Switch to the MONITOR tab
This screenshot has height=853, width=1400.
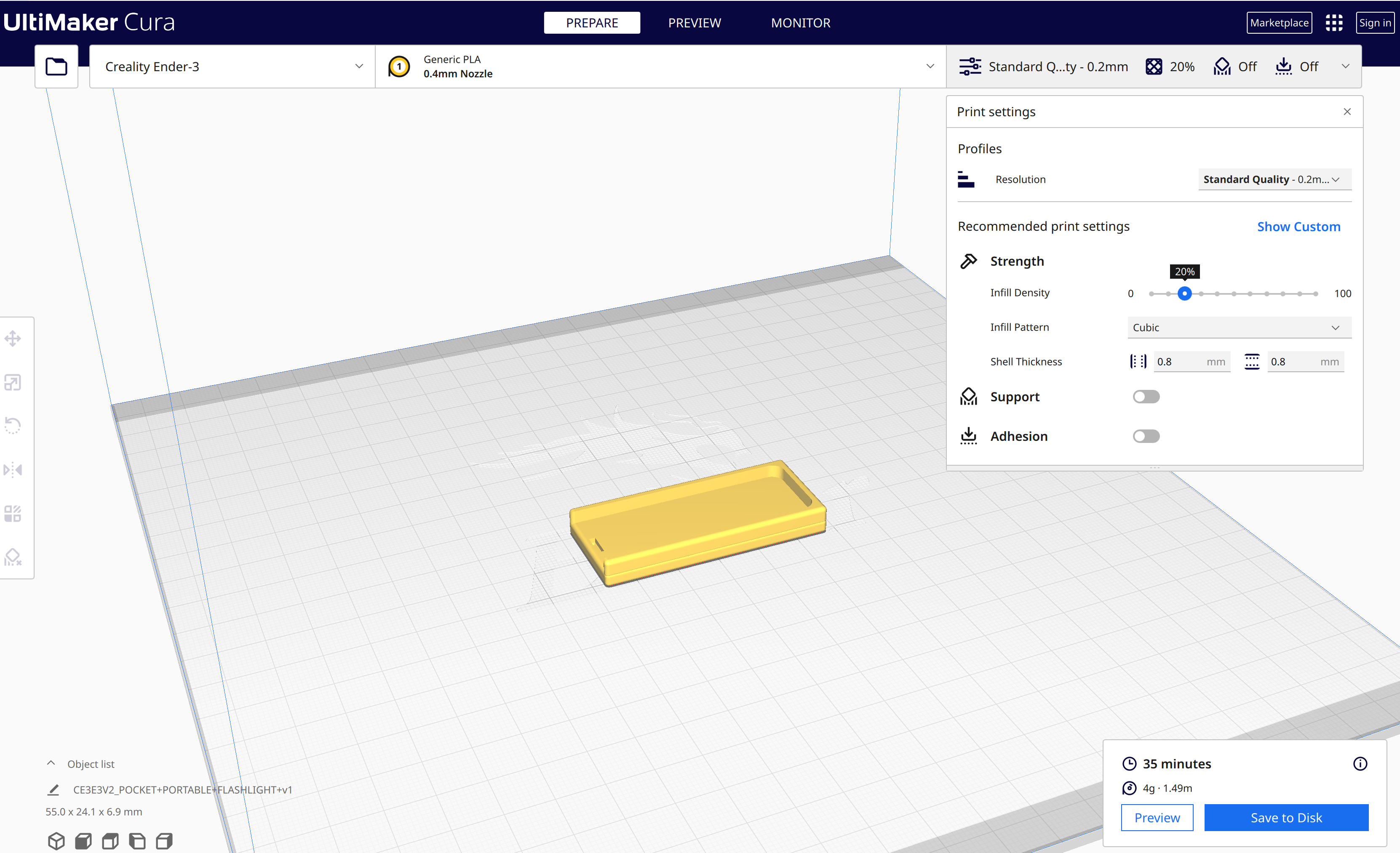800,23
